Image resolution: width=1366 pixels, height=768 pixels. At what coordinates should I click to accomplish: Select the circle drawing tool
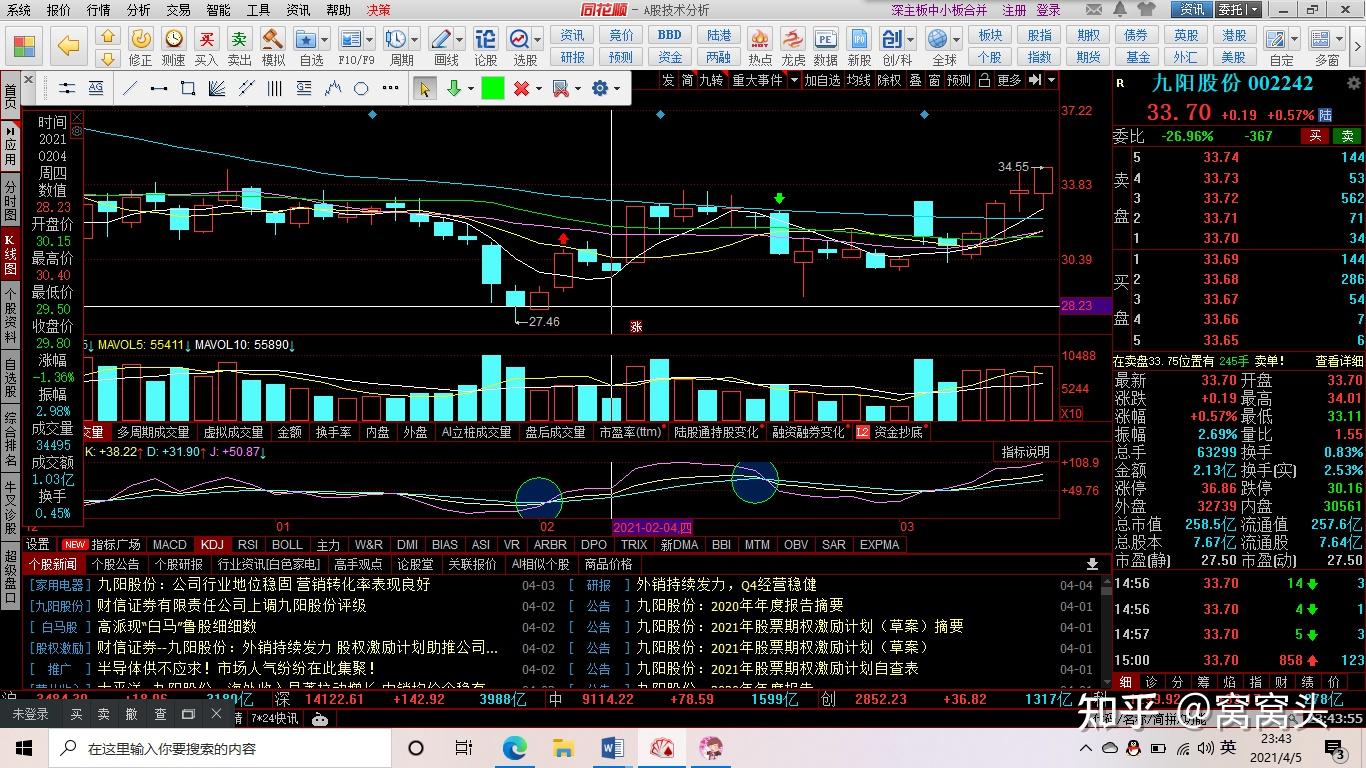point(362,88)
